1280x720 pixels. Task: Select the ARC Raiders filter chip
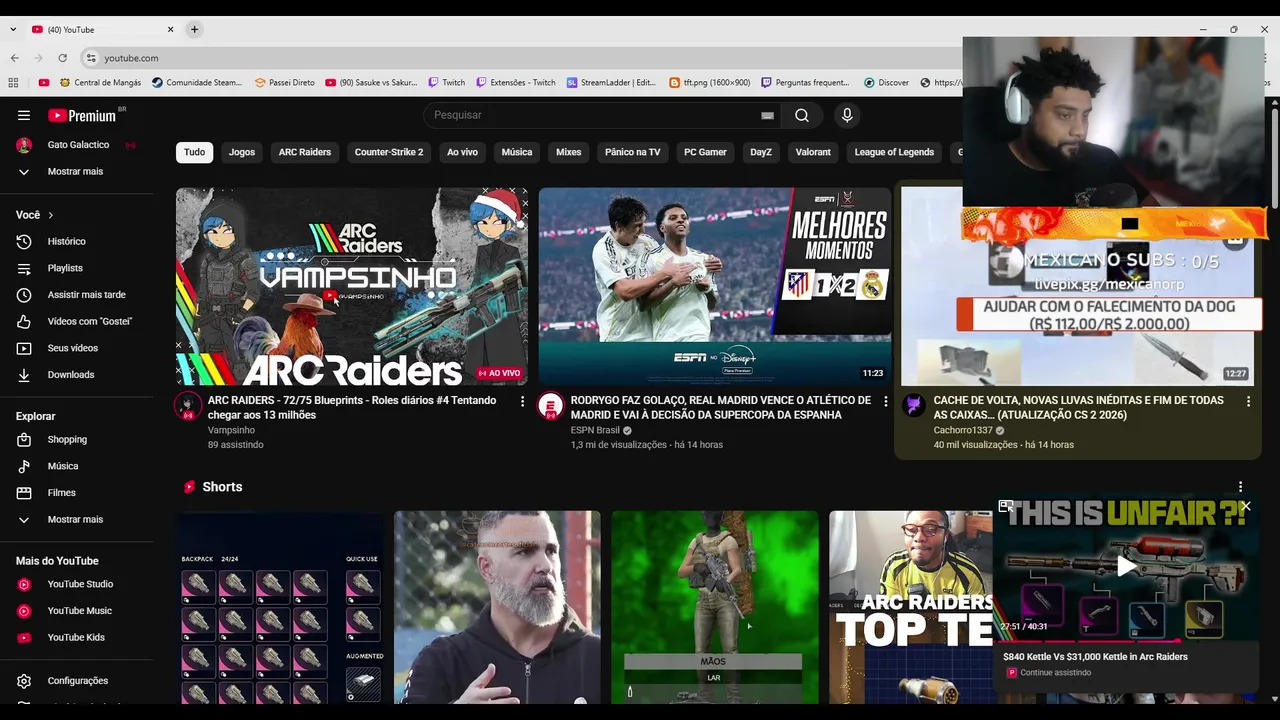tap(305, 152)
